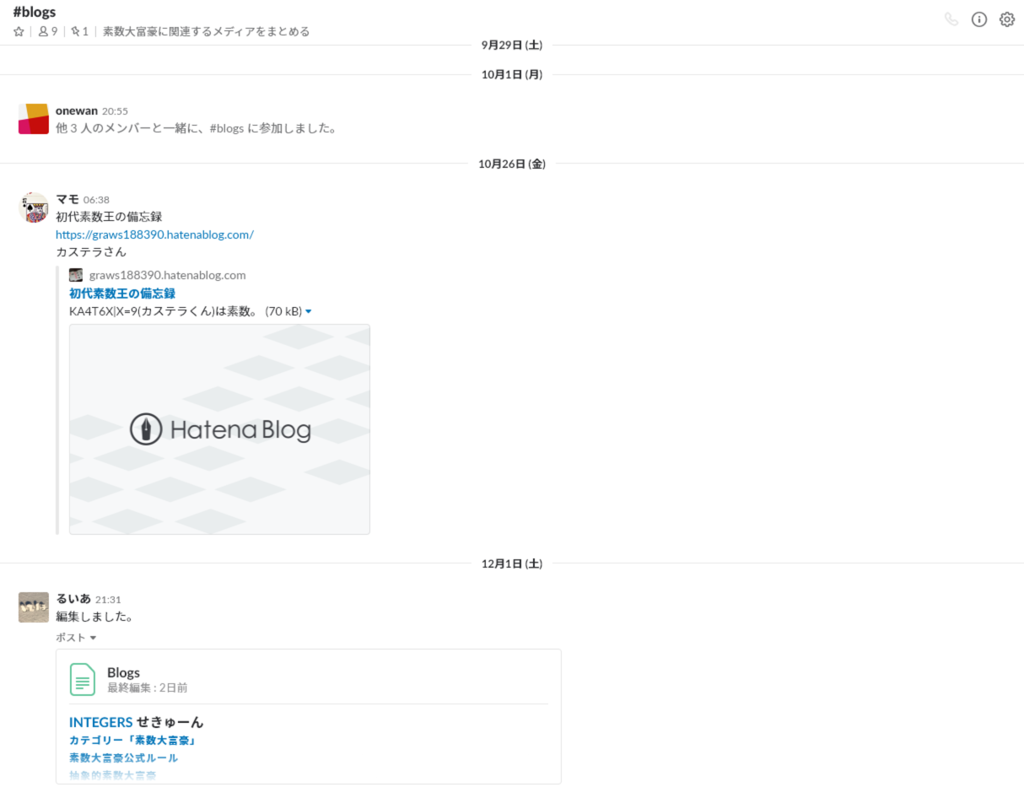Screen dimensions: 1024x798
Task: Click the るいあ username
Action: click(73, 599)
